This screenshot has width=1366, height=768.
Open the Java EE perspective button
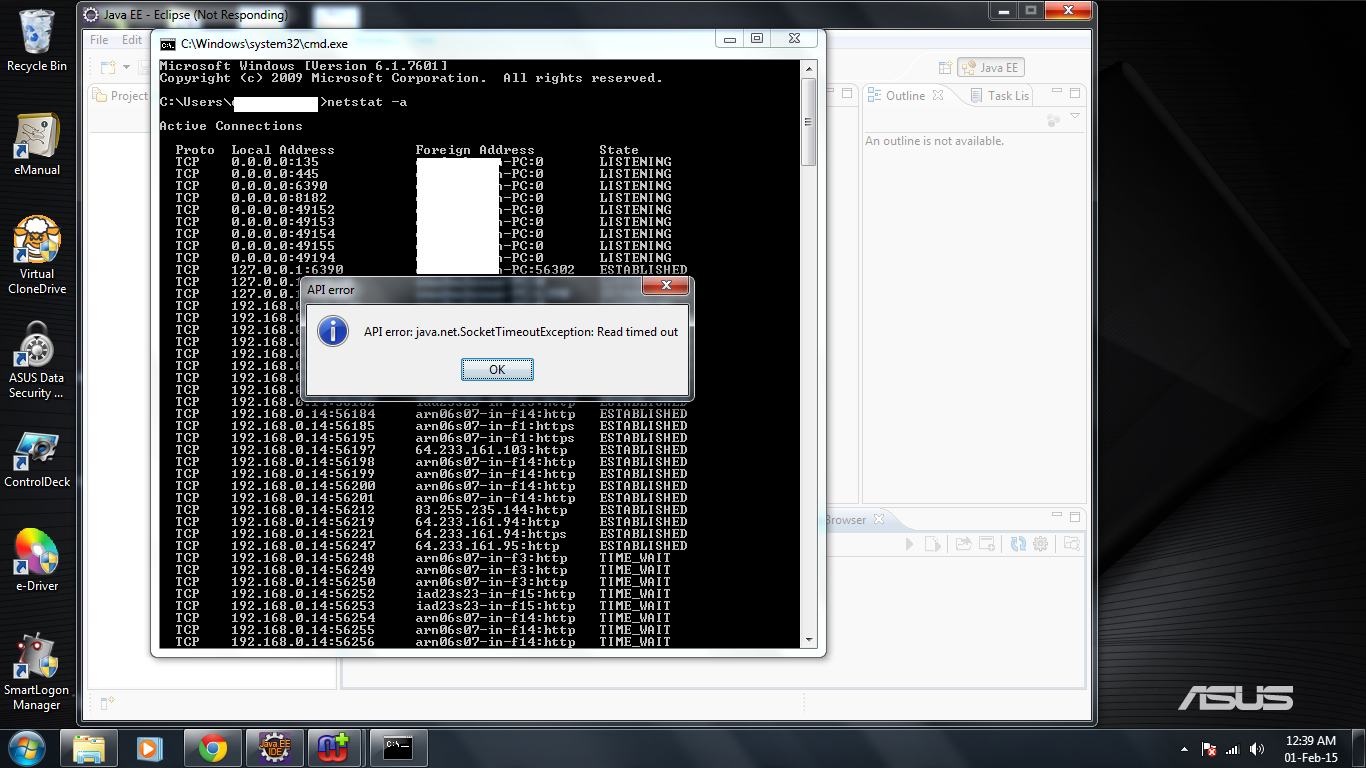tap(991, 68)
